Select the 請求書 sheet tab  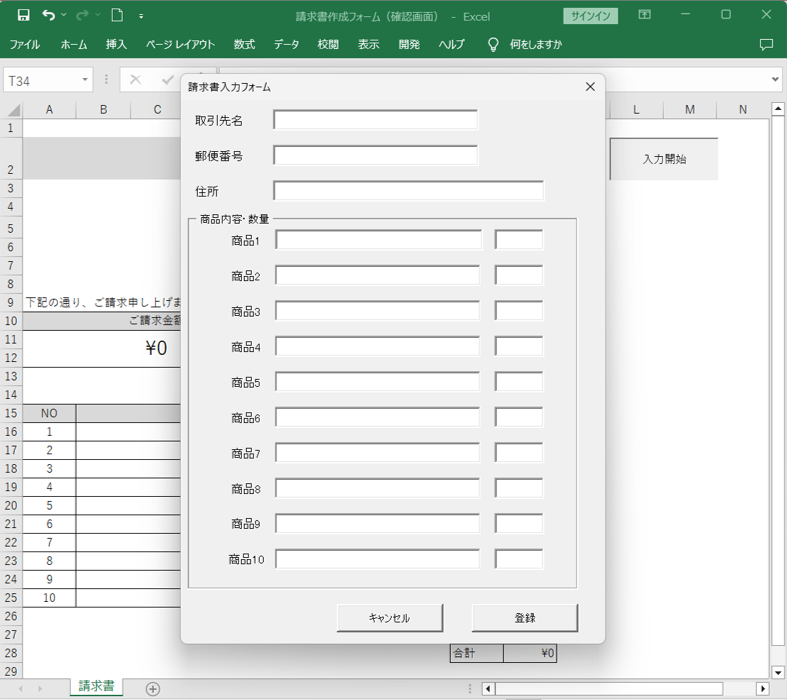tap(96, 687)
